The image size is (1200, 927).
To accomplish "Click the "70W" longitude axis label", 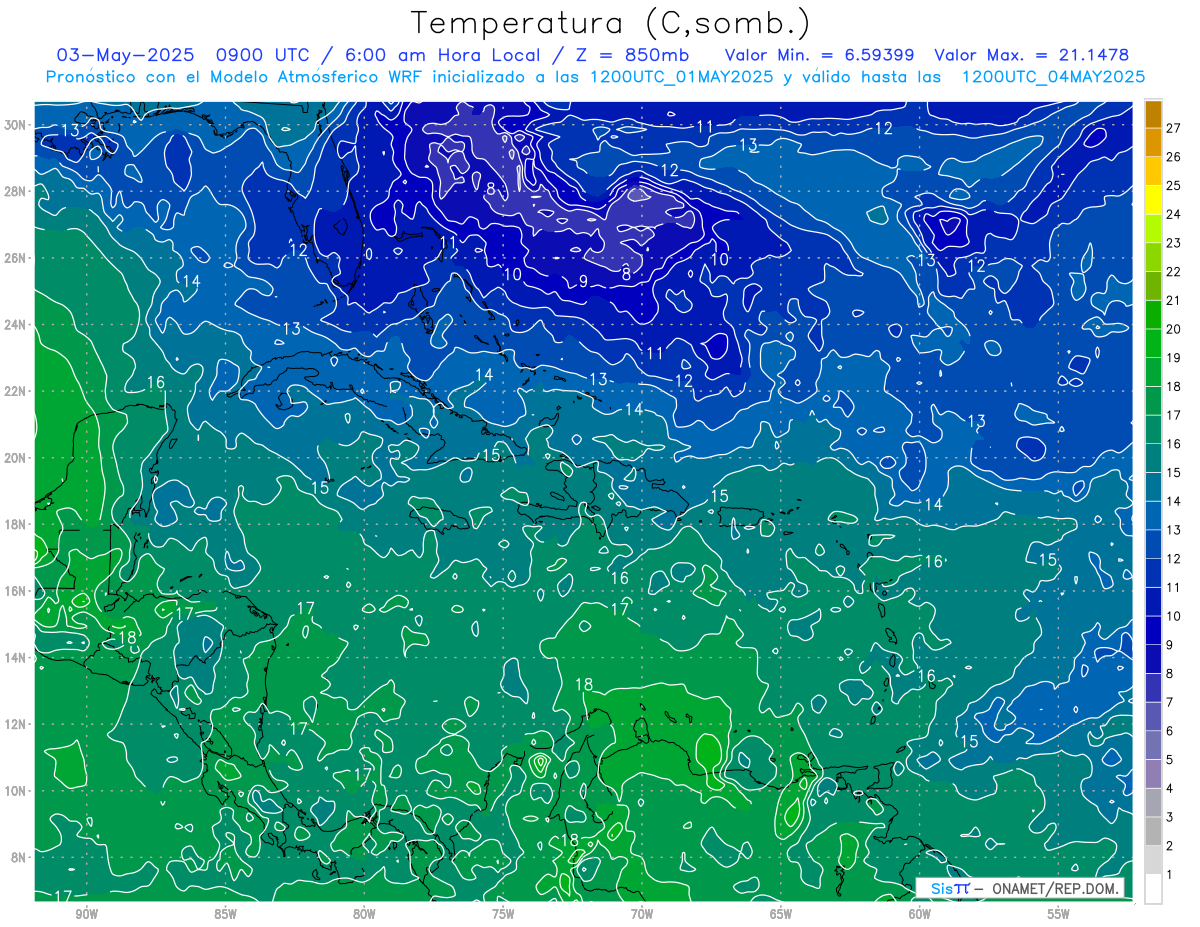I will click(642, 914).
